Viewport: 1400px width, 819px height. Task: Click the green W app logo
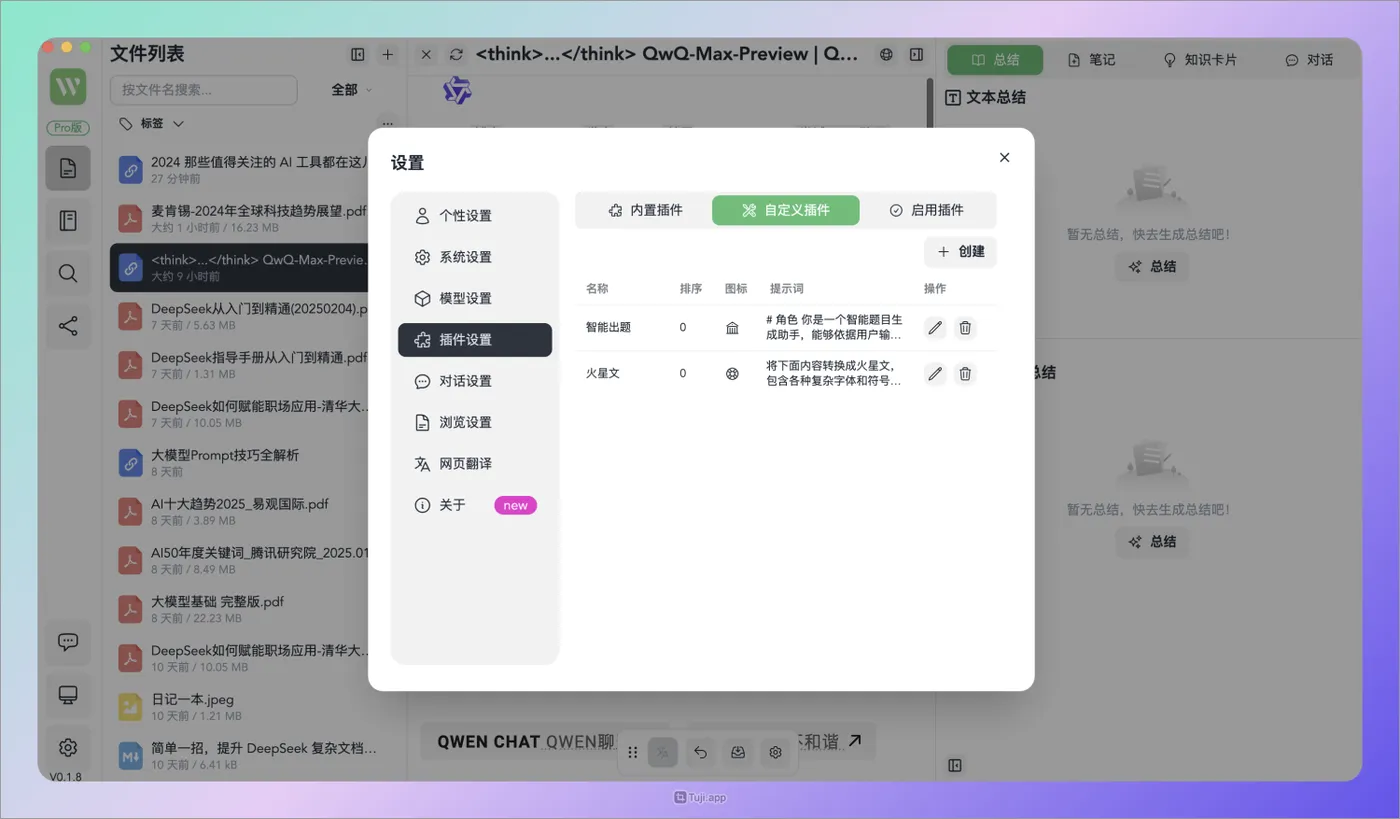[x=68, y=87]
